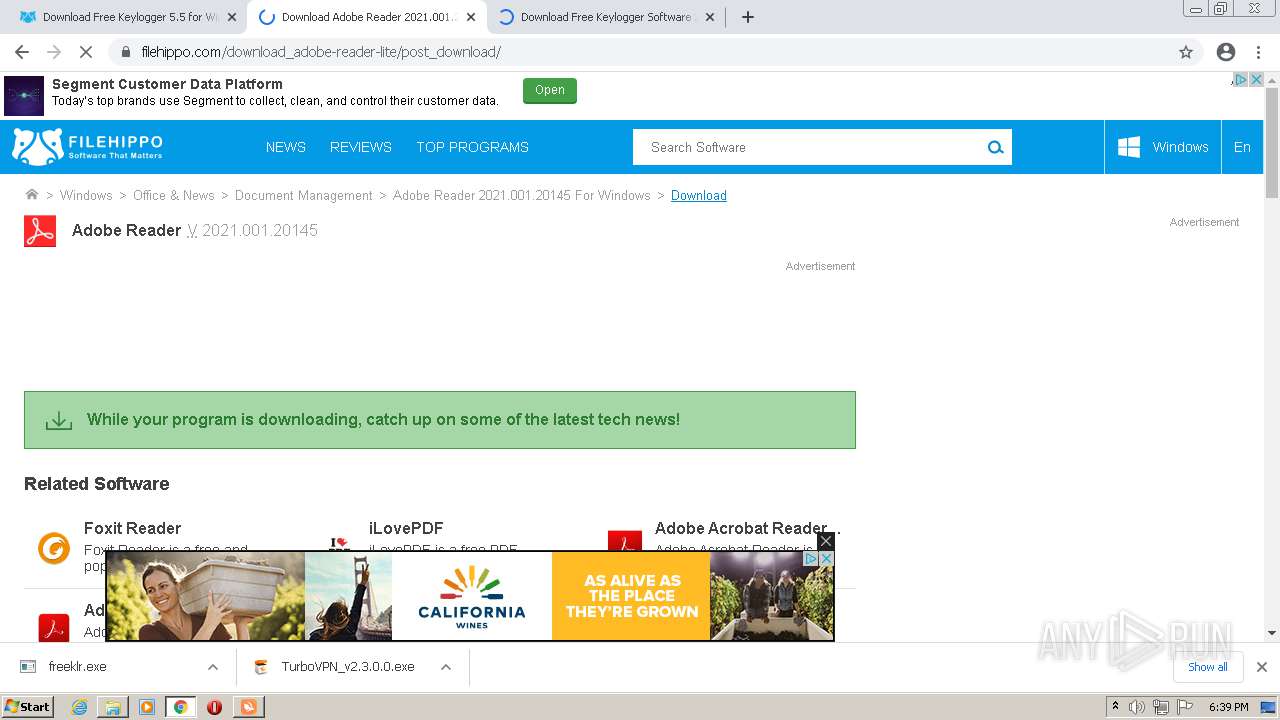
Task: Switch to Download Free Keylogger Software tab
Action: (605, 17)
